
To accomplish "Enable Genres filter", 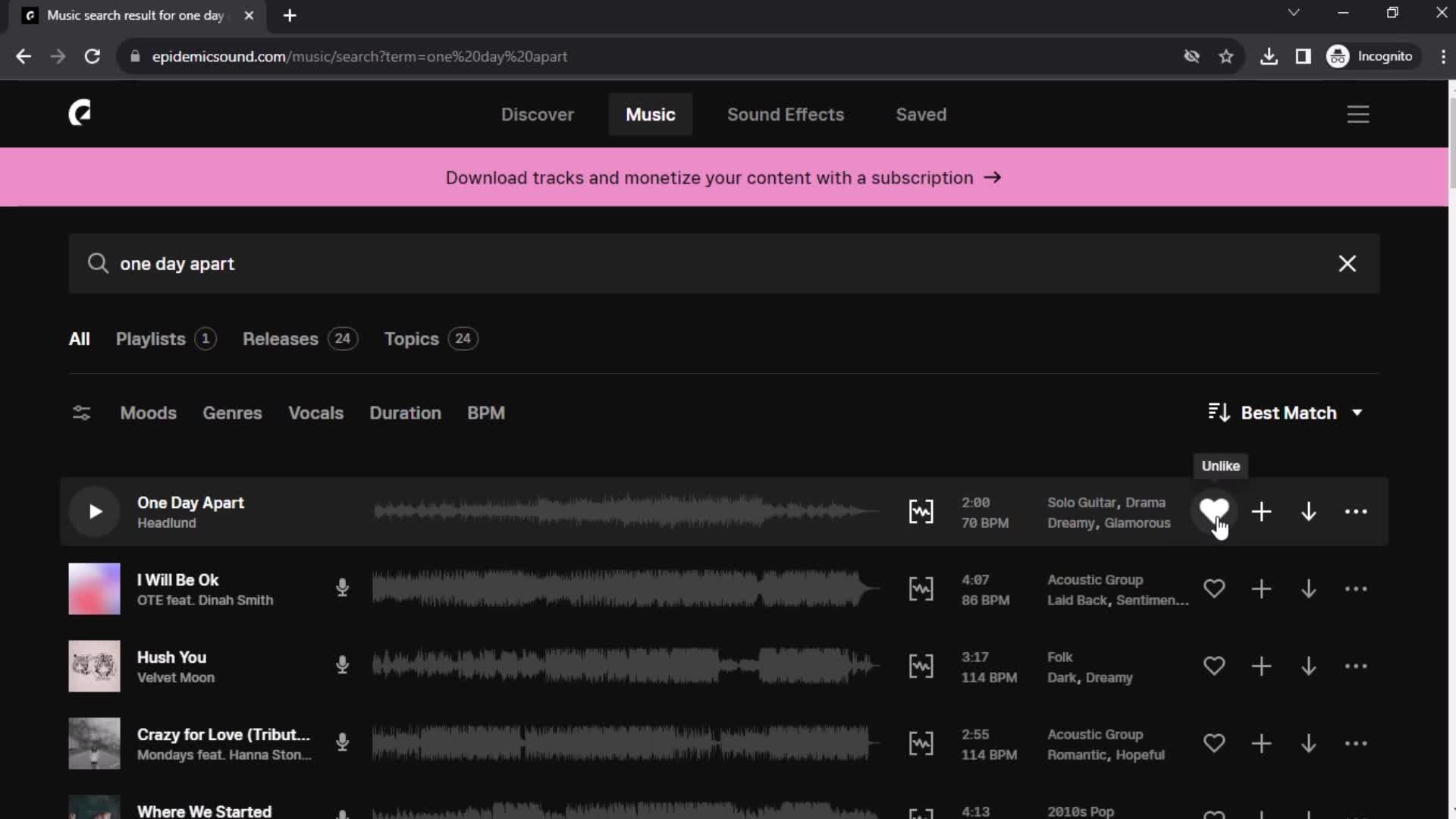I will coord(232,412).
